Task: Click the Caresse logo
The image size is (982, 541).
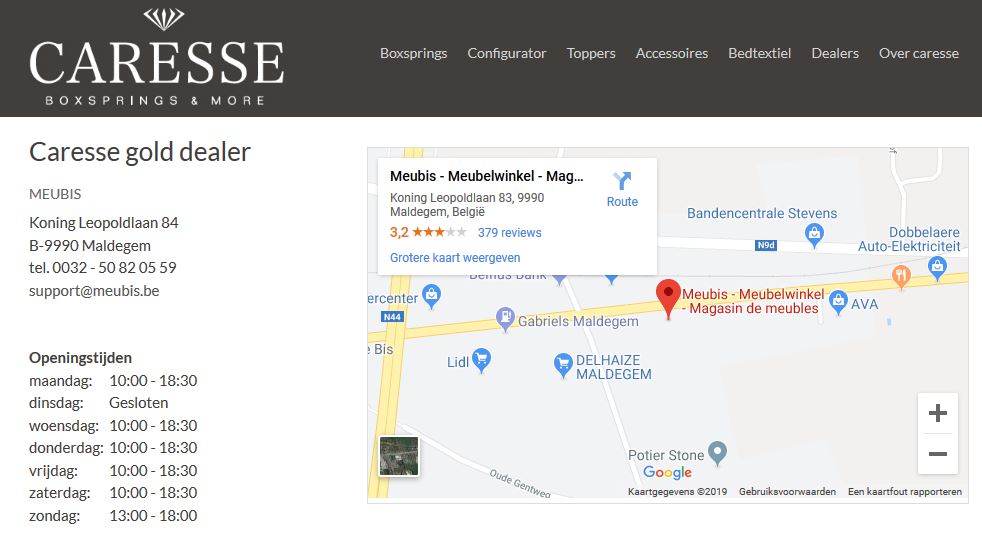Action: click(157, 58)
